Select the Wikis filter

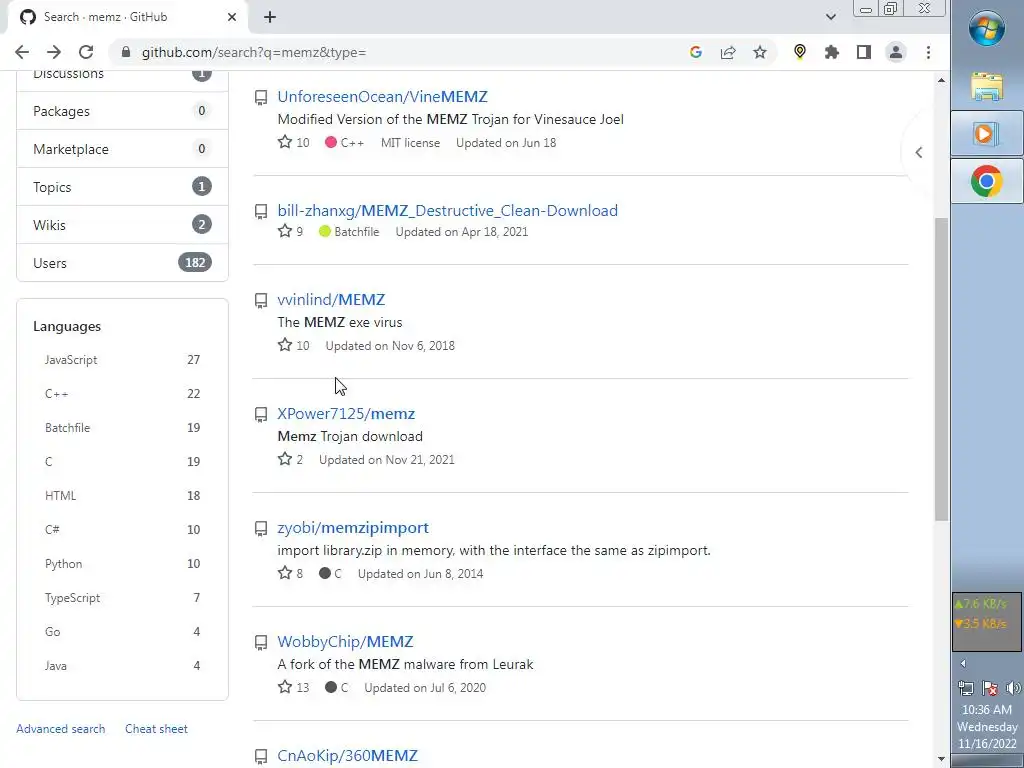122,225
